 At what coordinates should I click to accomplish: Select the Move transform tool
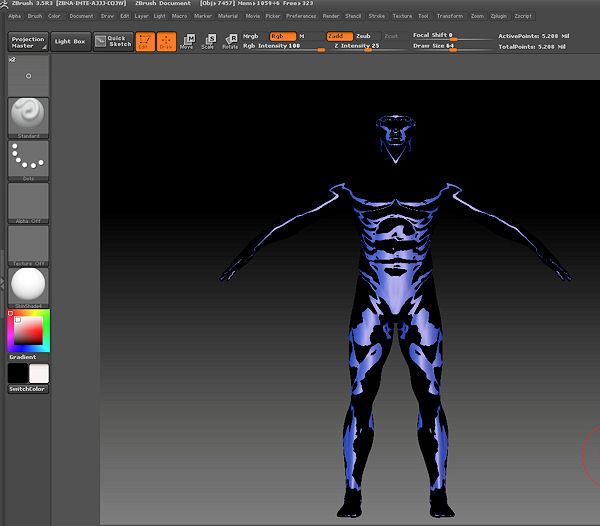[x=187, y=41]
